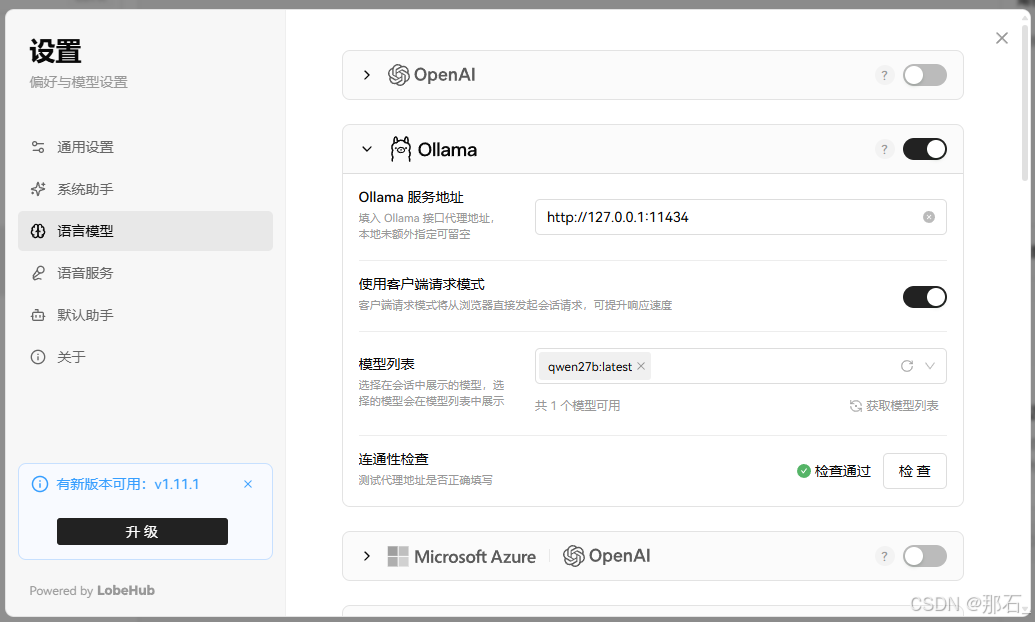
Task: Click the 关于 info icon
Action: pos(38,357)
